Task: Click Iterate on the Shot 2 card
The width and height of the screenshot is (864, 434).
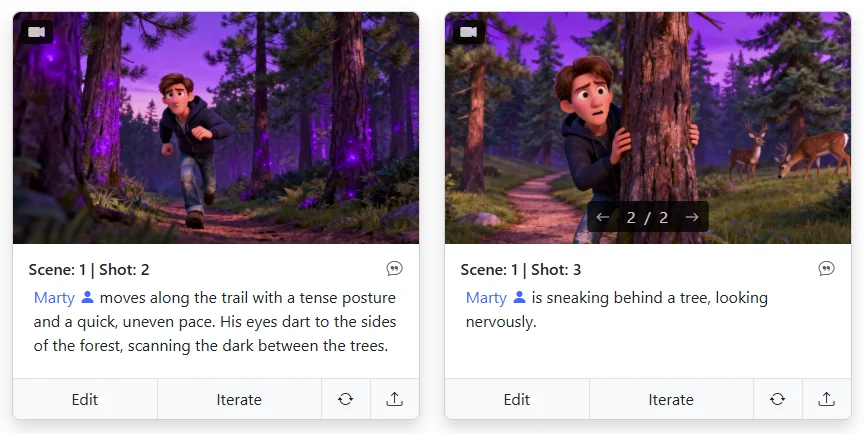Action: (239, 399)
